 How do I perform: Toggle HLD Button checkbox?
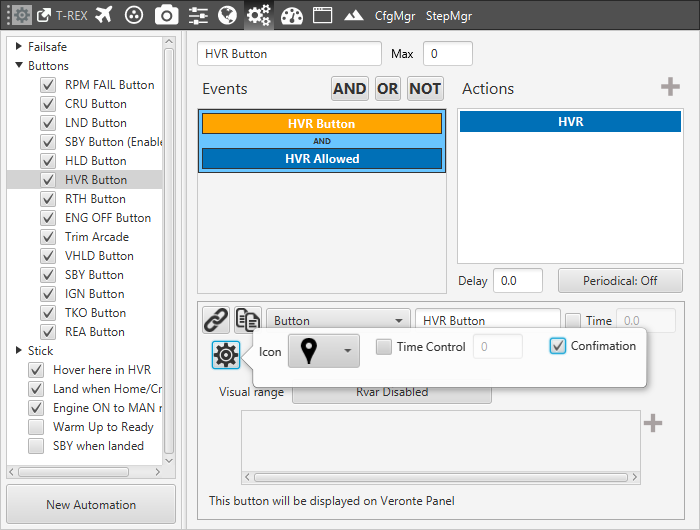pos(48,161)
